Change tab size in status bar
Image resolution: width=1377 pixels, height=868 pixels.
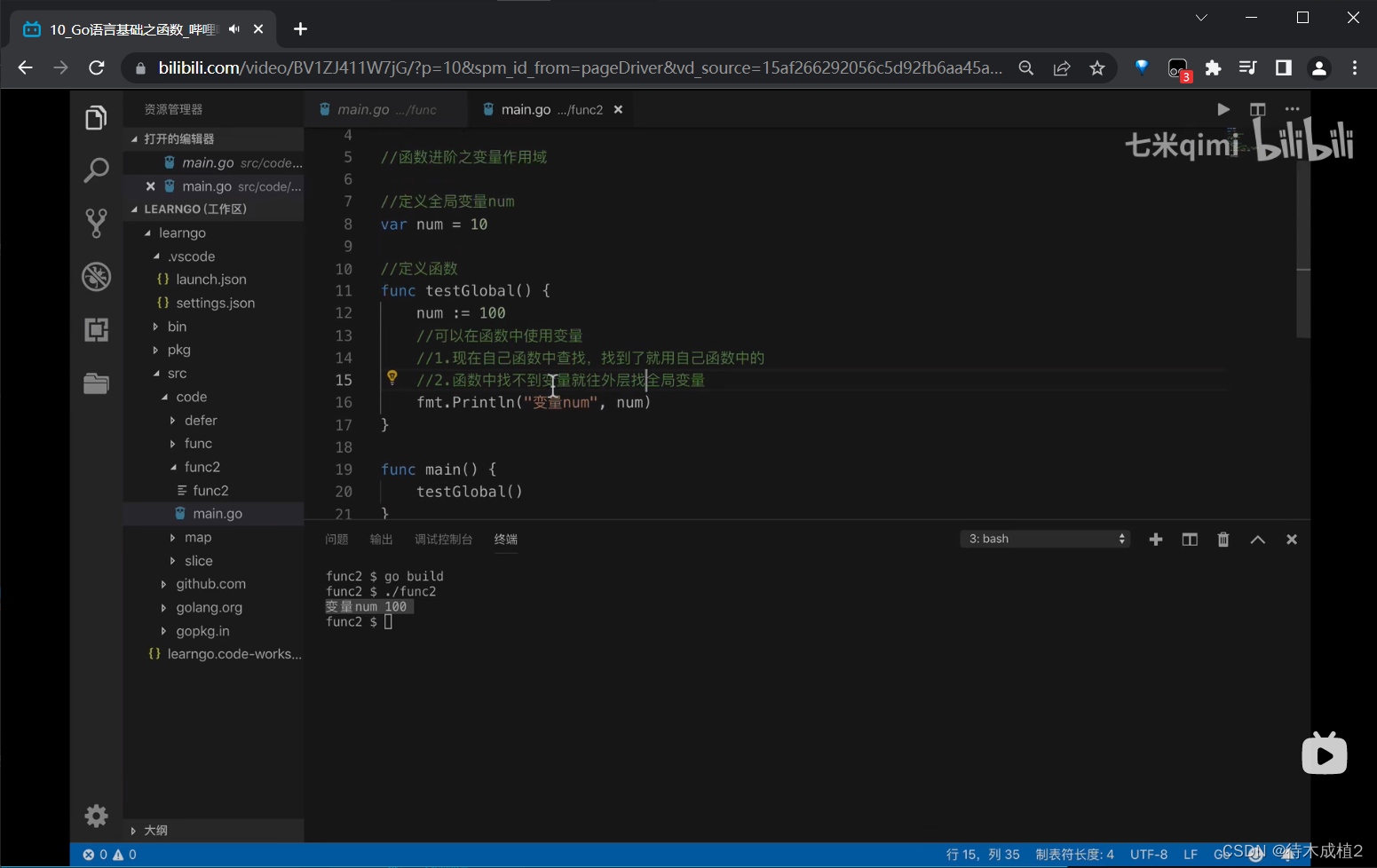point(1074,855)
